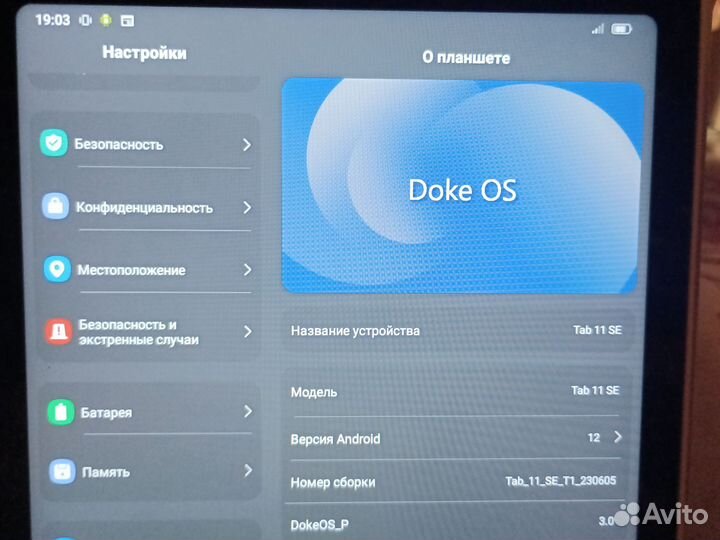Open the Безопасность settings
The height and width of the screenshot is (540, 720).
[146, 144]
